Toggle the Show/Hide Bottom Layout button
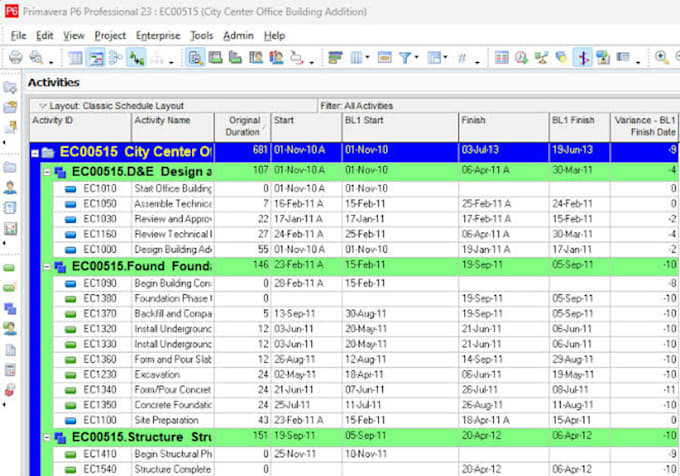The width and height of the screenshot is (680, 476). click(x=195, y=58)
